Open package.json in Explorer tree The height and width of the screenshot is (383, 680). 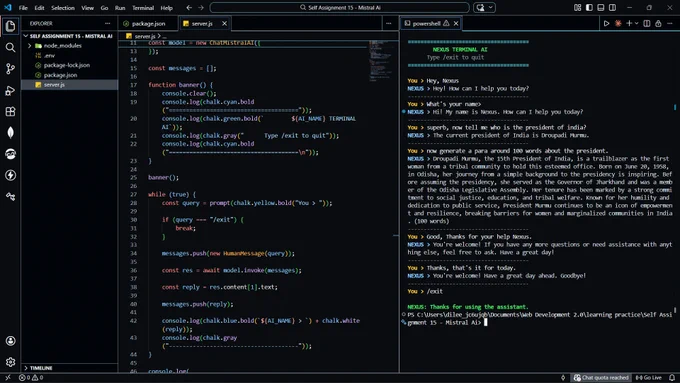click(x=69, y=75)
